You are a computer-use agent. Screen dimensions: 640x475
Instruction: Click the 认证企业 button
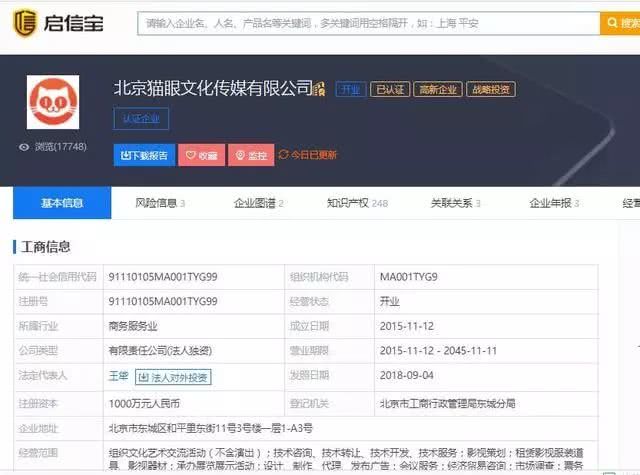pos(141,118)
